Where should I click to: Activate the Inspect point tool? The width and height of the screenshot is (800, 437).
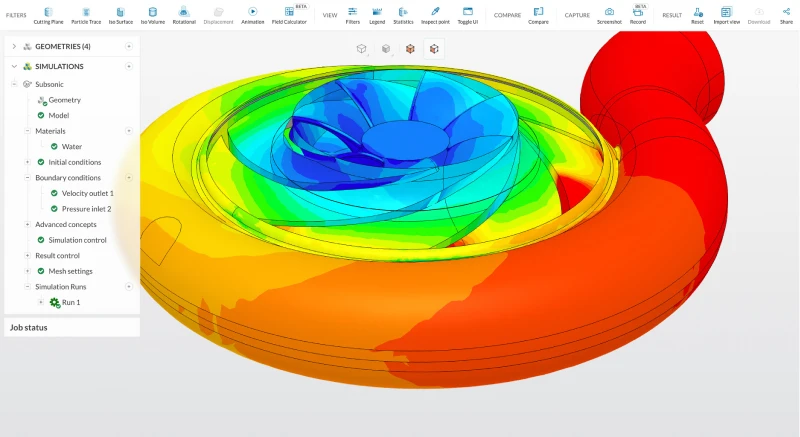[435, 16]
